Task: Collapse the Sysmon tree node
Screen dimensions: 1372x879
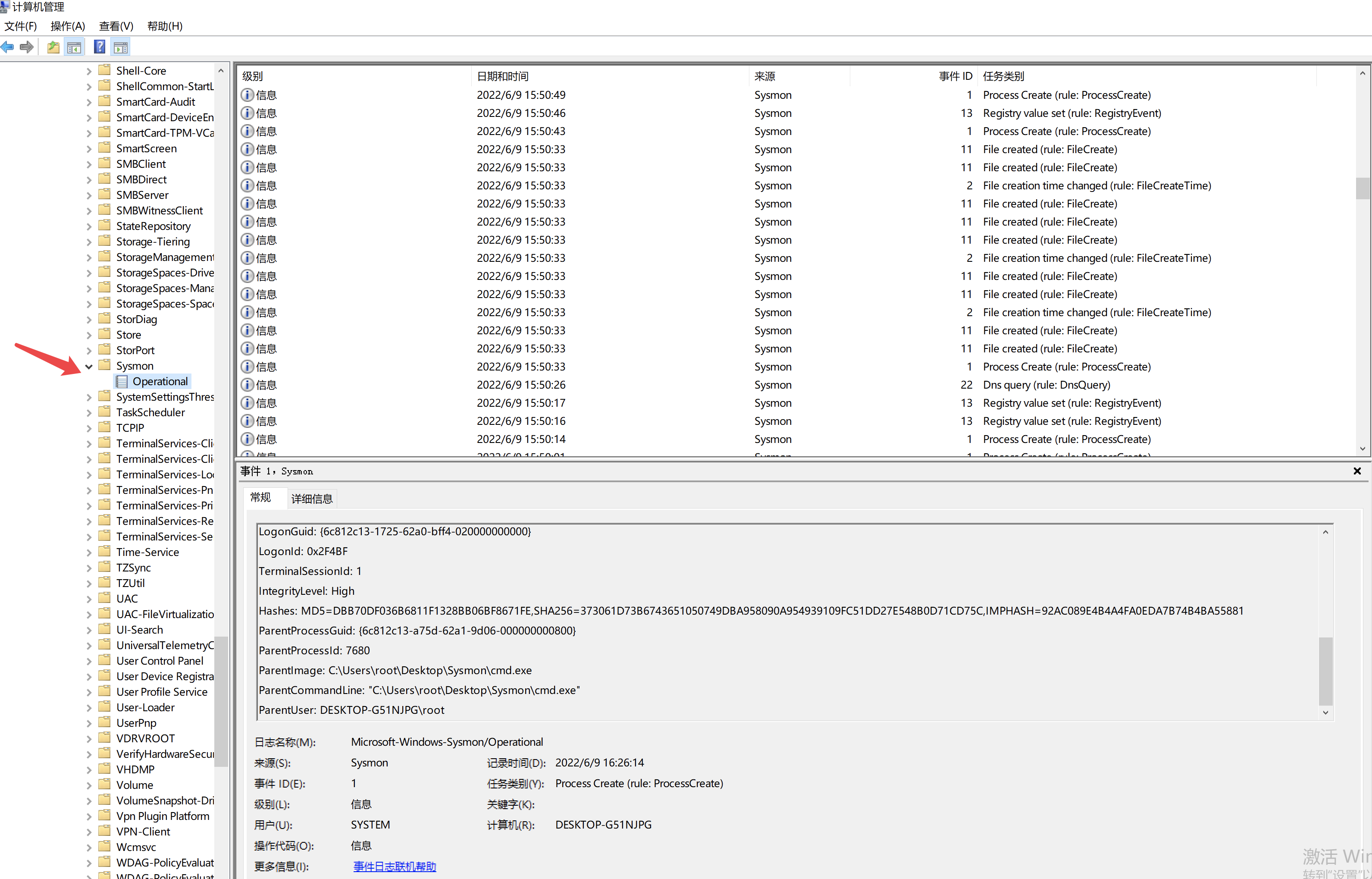Action: (x=89, y=367)
